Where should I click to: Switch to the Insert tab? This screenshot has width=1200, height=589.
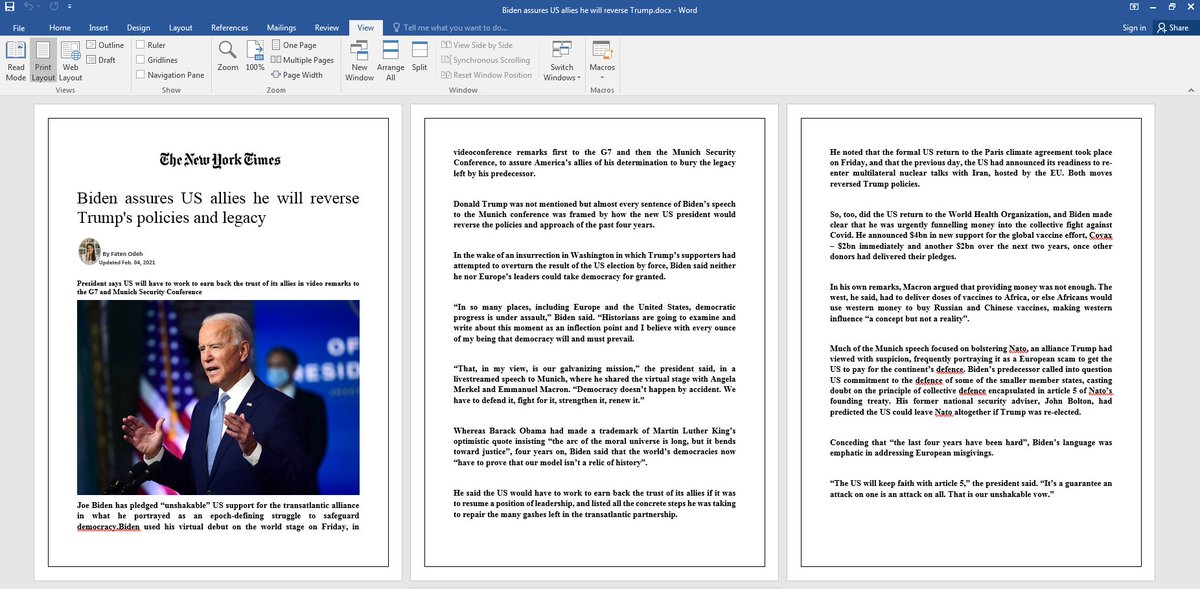(x=98, y=27)
